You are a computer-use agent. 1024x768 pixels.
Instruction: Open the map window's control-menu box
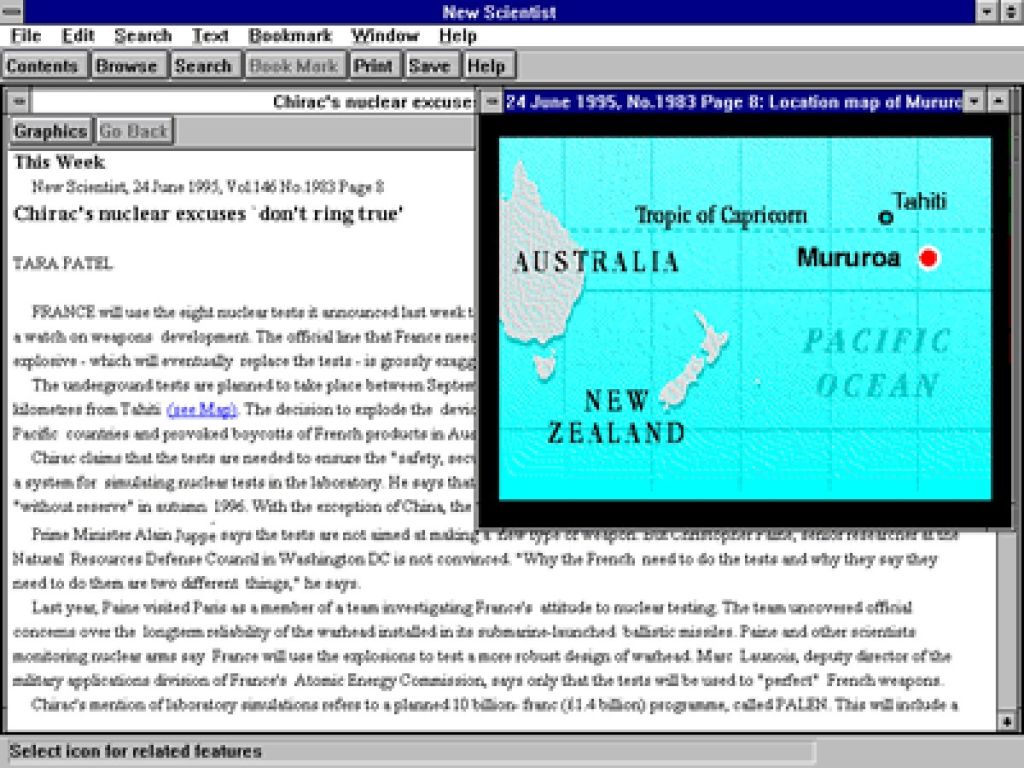[x=491, y=102]
